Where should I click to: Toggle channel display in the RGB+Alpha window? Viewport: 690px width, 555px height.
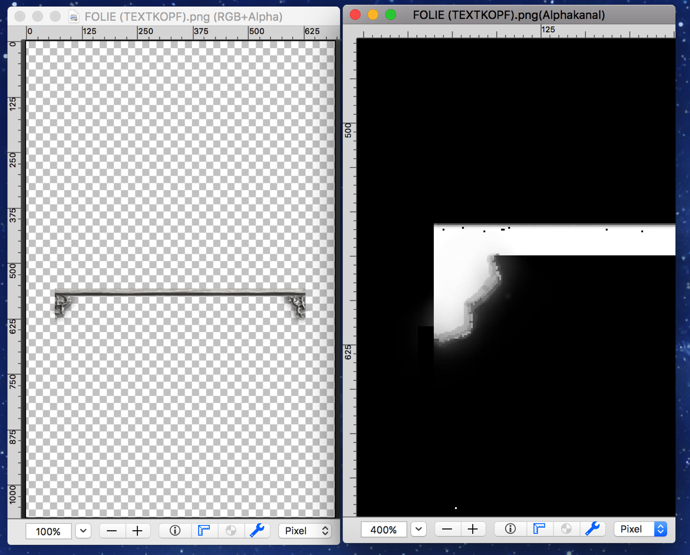[x=231, y=531]
